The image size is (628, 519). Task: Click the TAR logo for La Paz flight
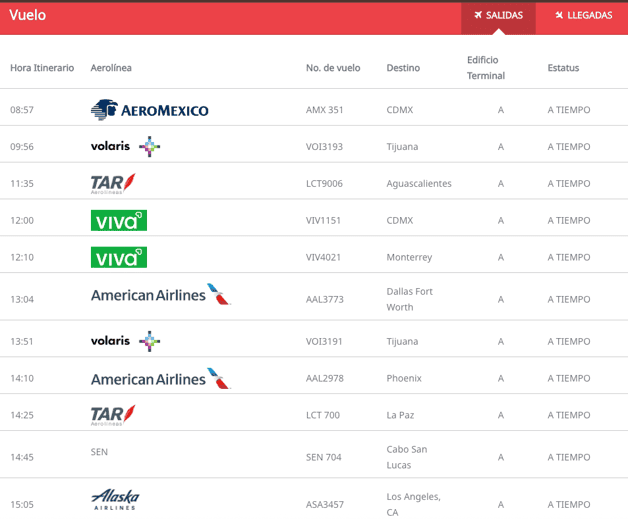click(113, 414)
